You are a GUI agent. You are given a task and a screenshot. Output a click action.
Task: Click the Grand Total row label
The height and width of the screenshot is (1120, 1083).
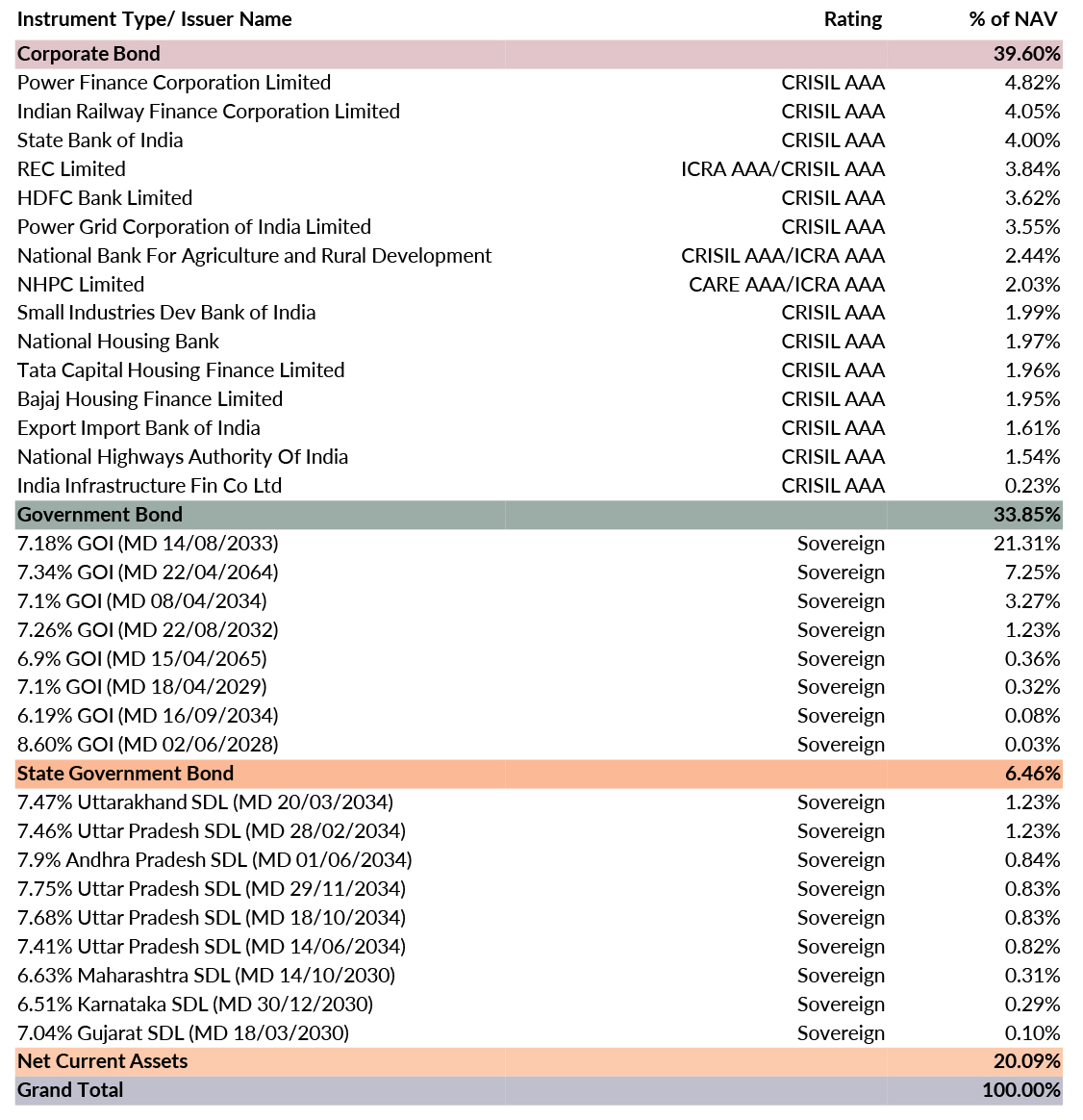point(70,1090)
